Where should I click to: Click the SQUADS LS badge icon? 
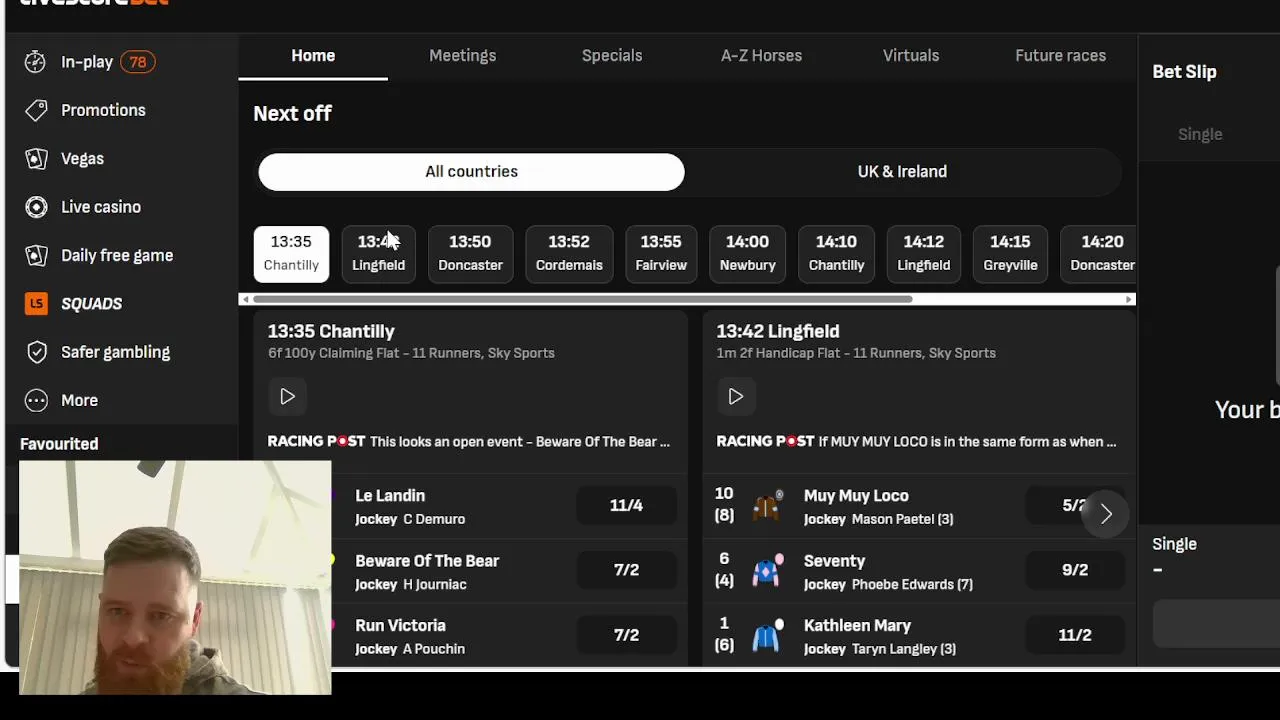point(36,304)
